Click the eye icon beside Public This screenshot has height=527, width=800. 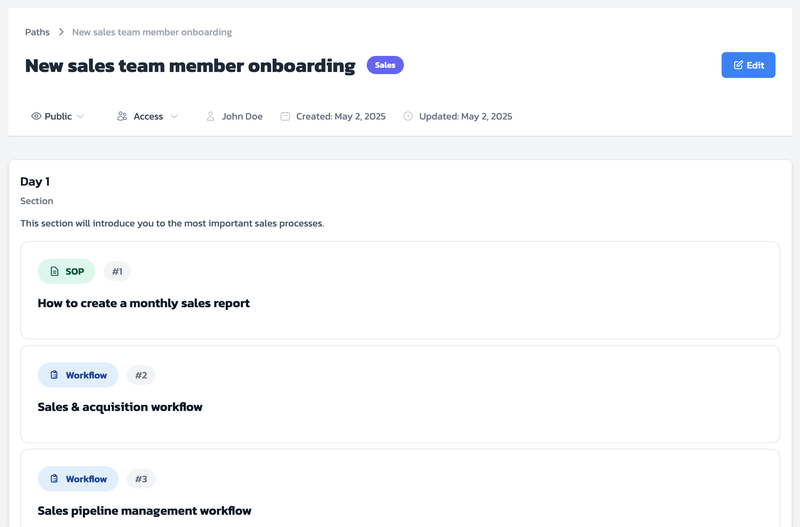pyautogui.click(x=36, y=117)
